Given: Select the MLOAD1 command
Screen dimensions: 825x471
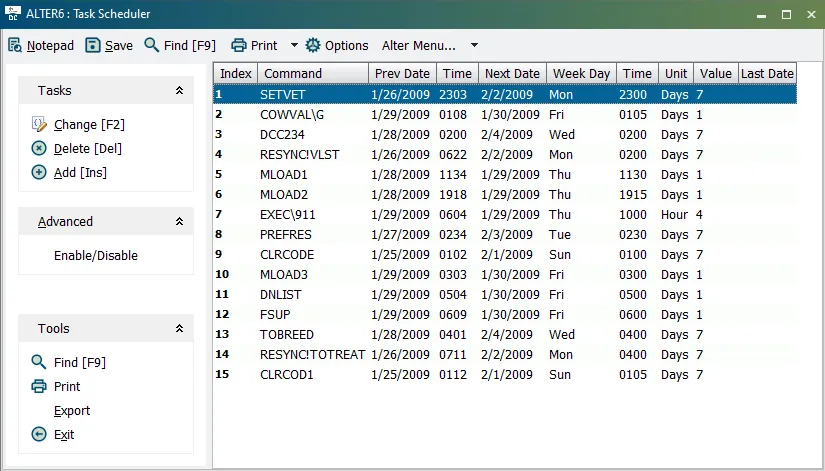Looking at the screenshot, I should (x=284, y=175).
